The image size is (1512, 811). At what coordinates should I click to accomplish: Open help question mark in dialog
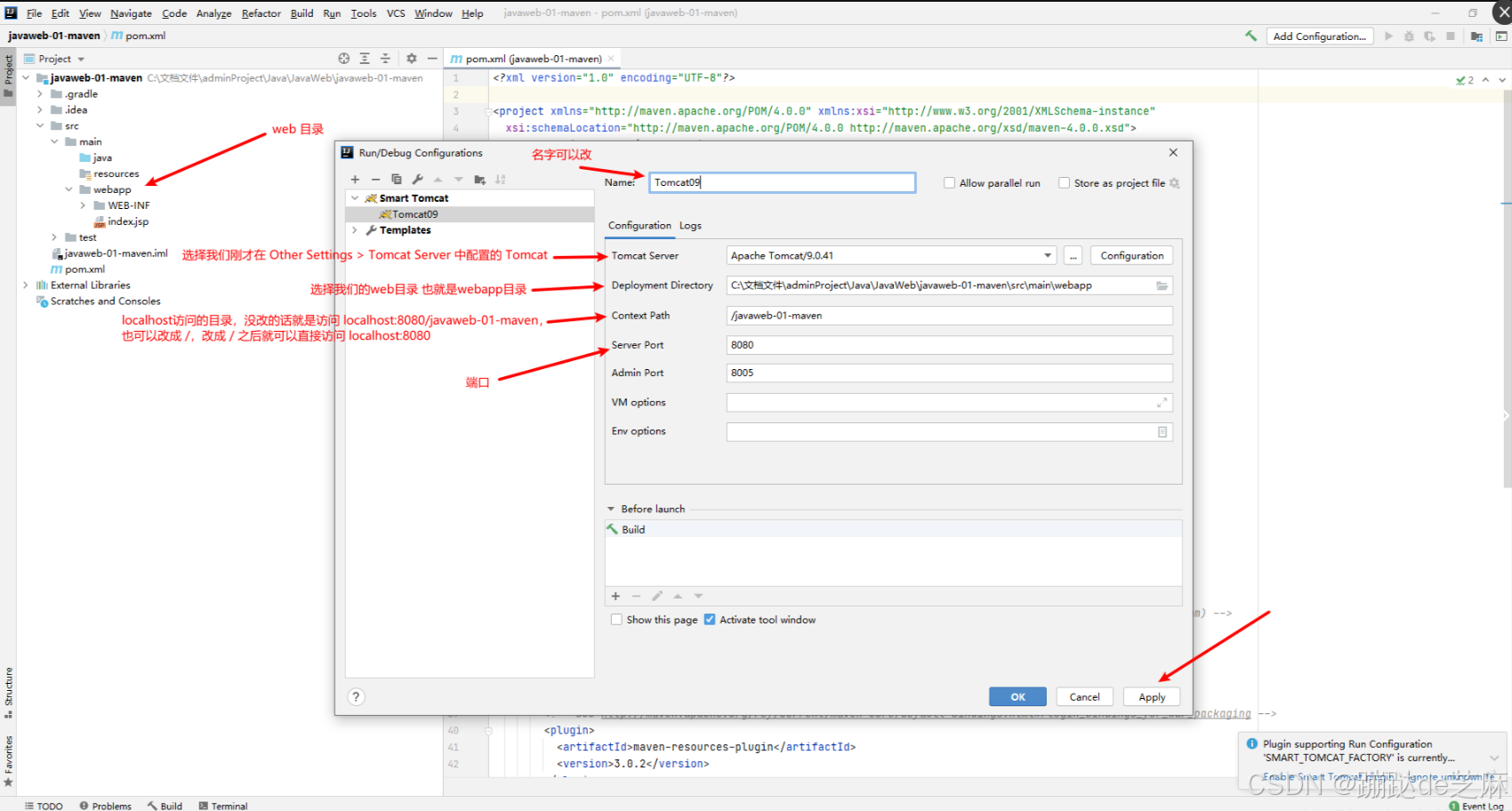(x=356, y=697)
